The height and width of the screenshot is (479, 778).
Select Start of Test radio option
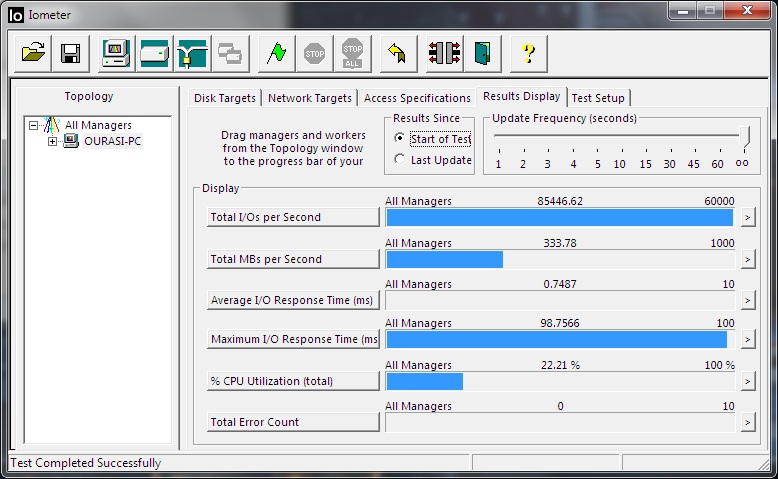tap(399, 138)
